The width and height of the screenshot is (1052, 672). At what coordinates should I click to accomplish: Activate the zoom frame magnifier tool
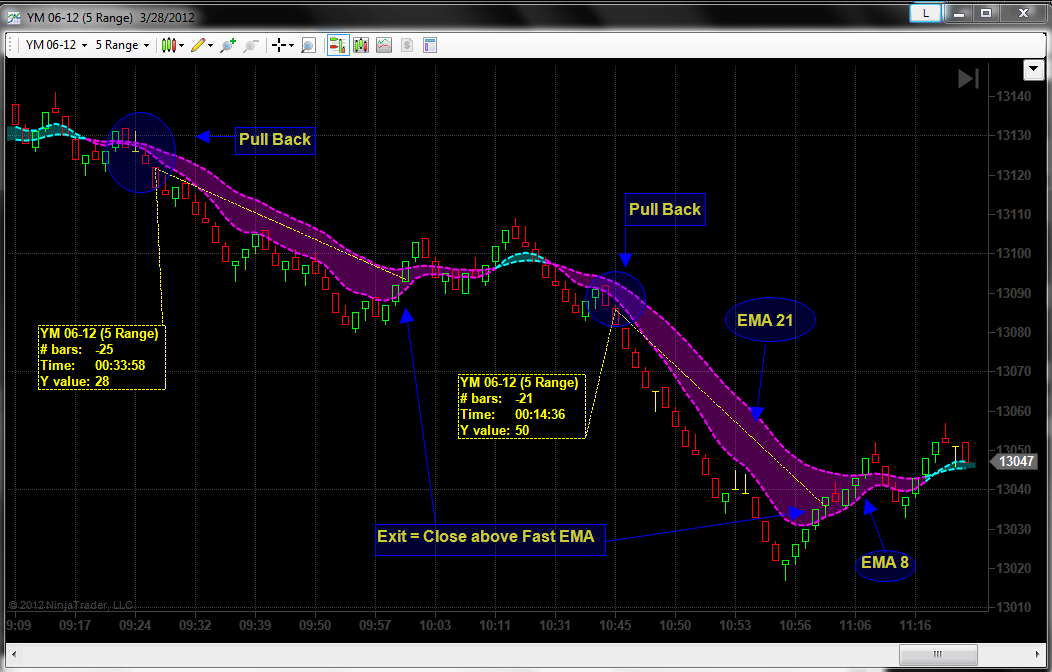click(308, 45)
